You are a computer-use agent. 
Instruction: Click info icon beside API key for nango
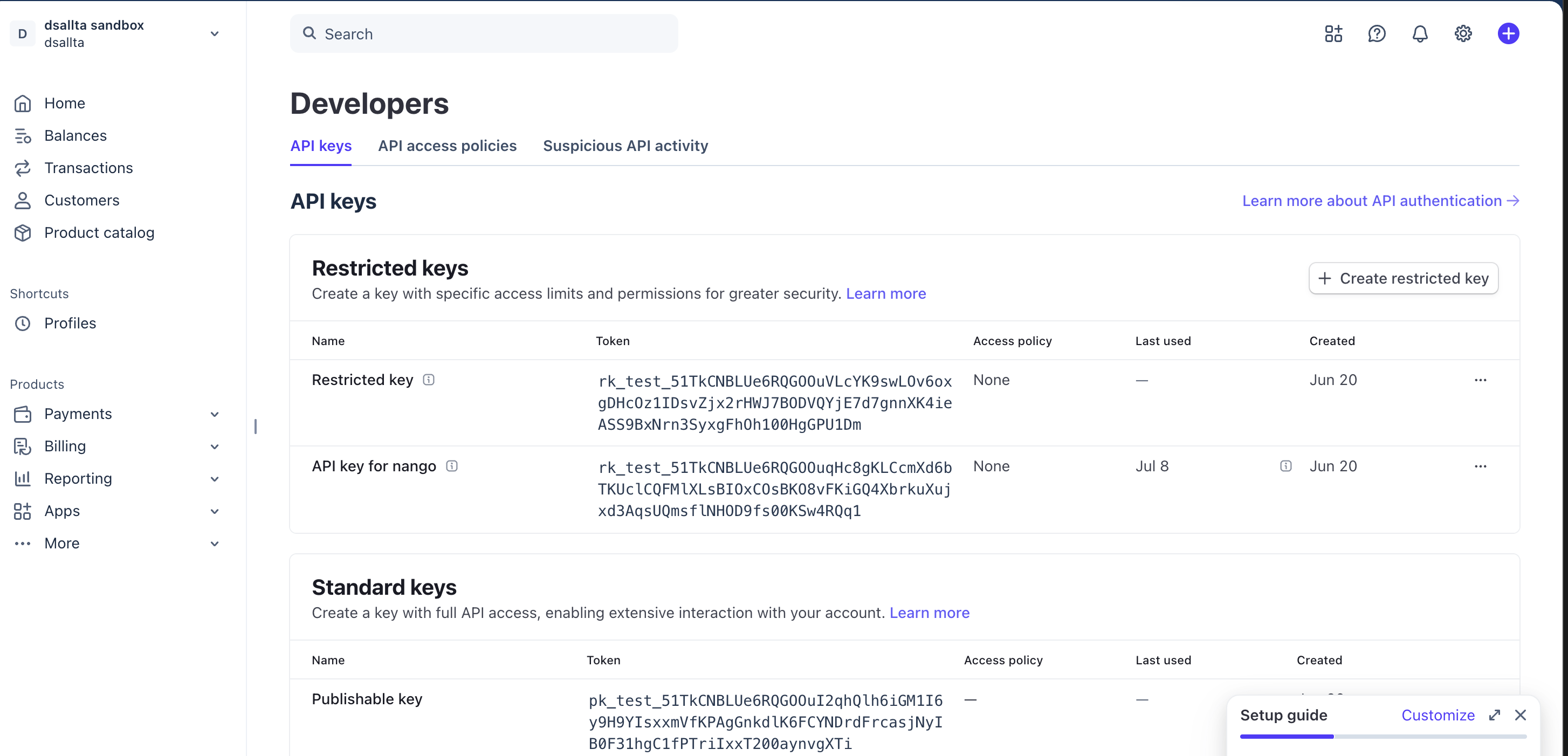452,466
